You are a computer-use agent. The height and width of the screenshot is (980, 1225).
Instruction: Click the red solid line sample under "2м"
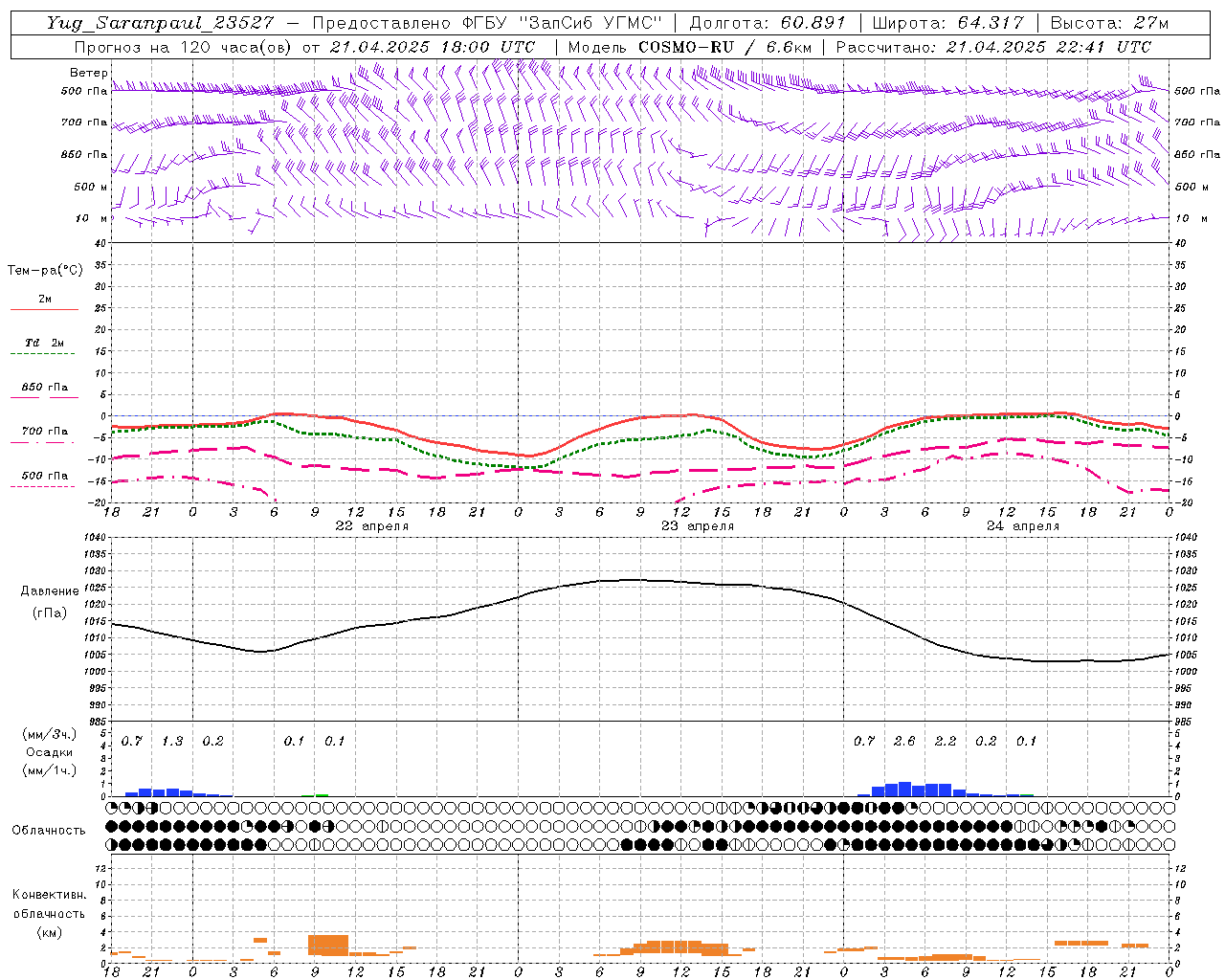[44, 310]
